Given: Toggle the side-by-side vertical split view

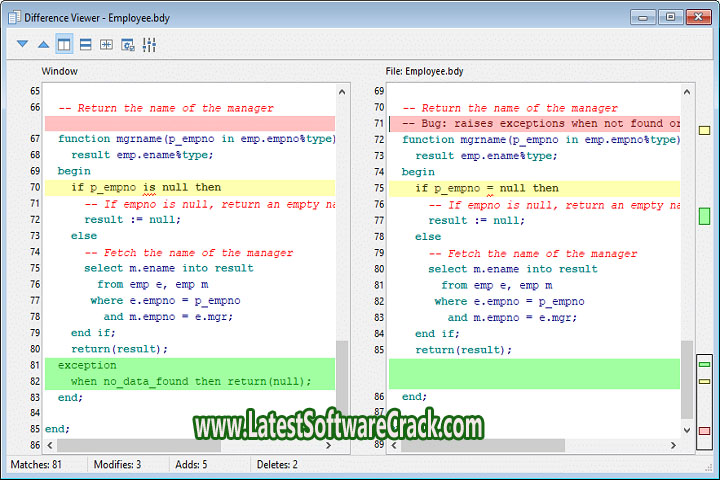Looking at the screenshot, I should point(64,44).
